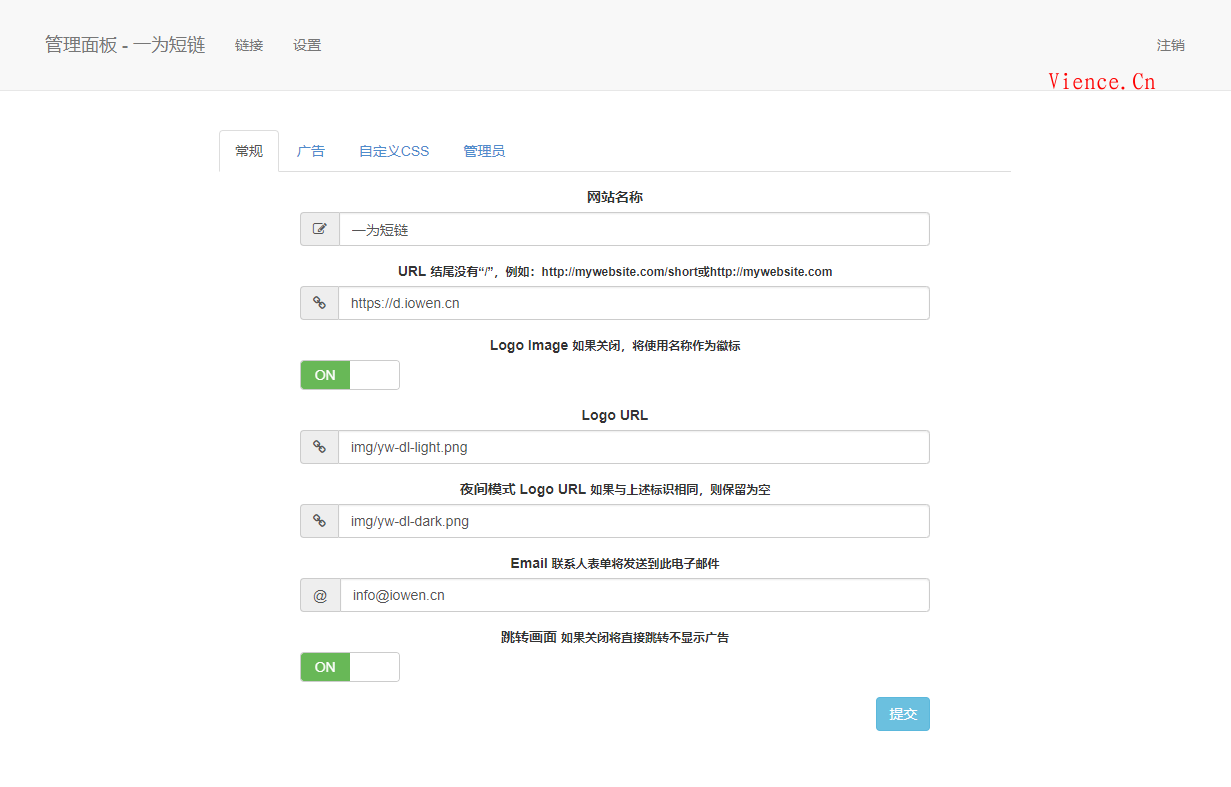Click the 管理面板 - 一为短链 brand title
This screenshot has height=787, width=1231.
pyautogui.click(x=123, y=45)
